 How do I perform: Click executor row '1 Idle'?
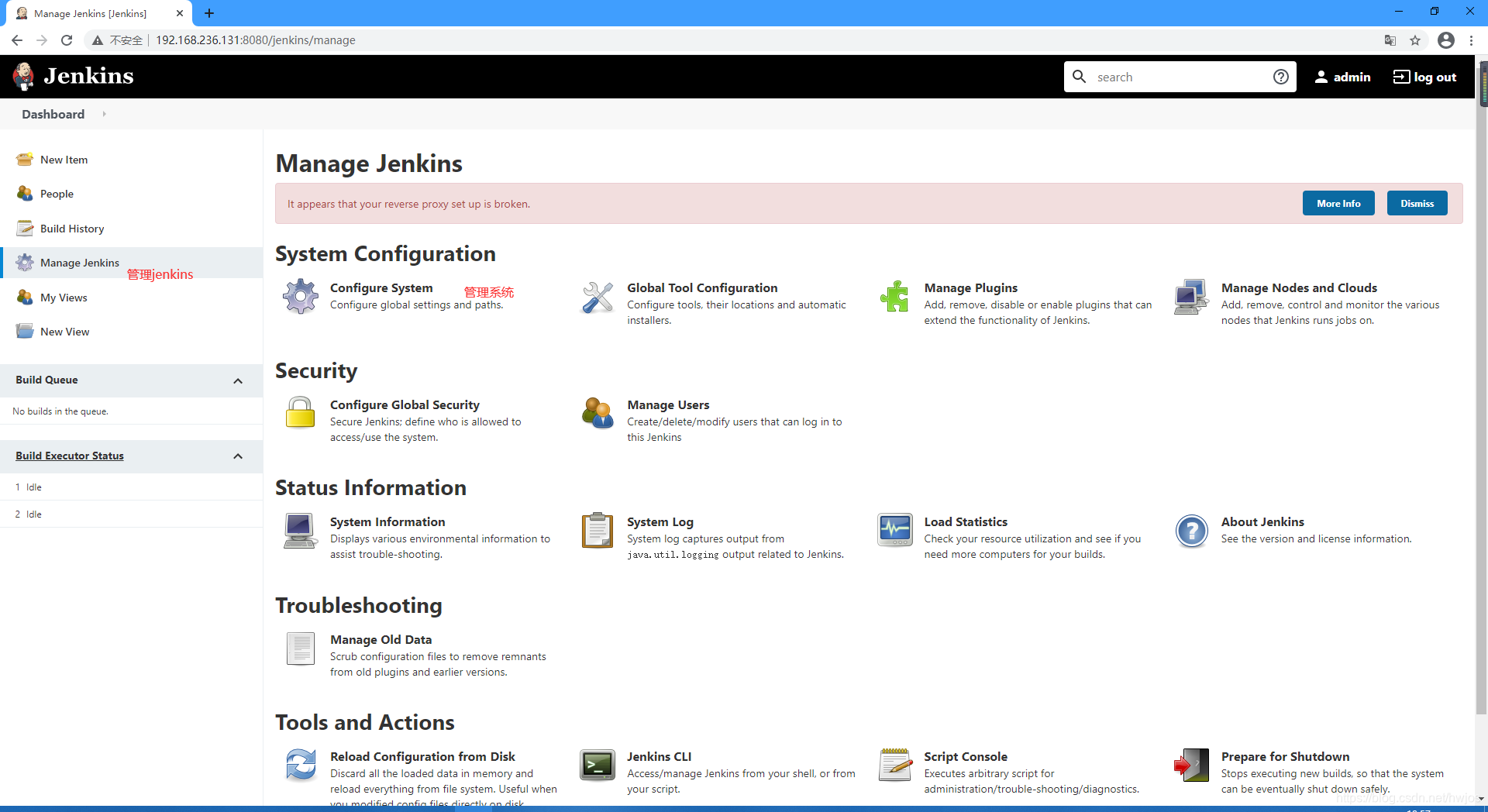pyautogui.click(x=132, y=487)
